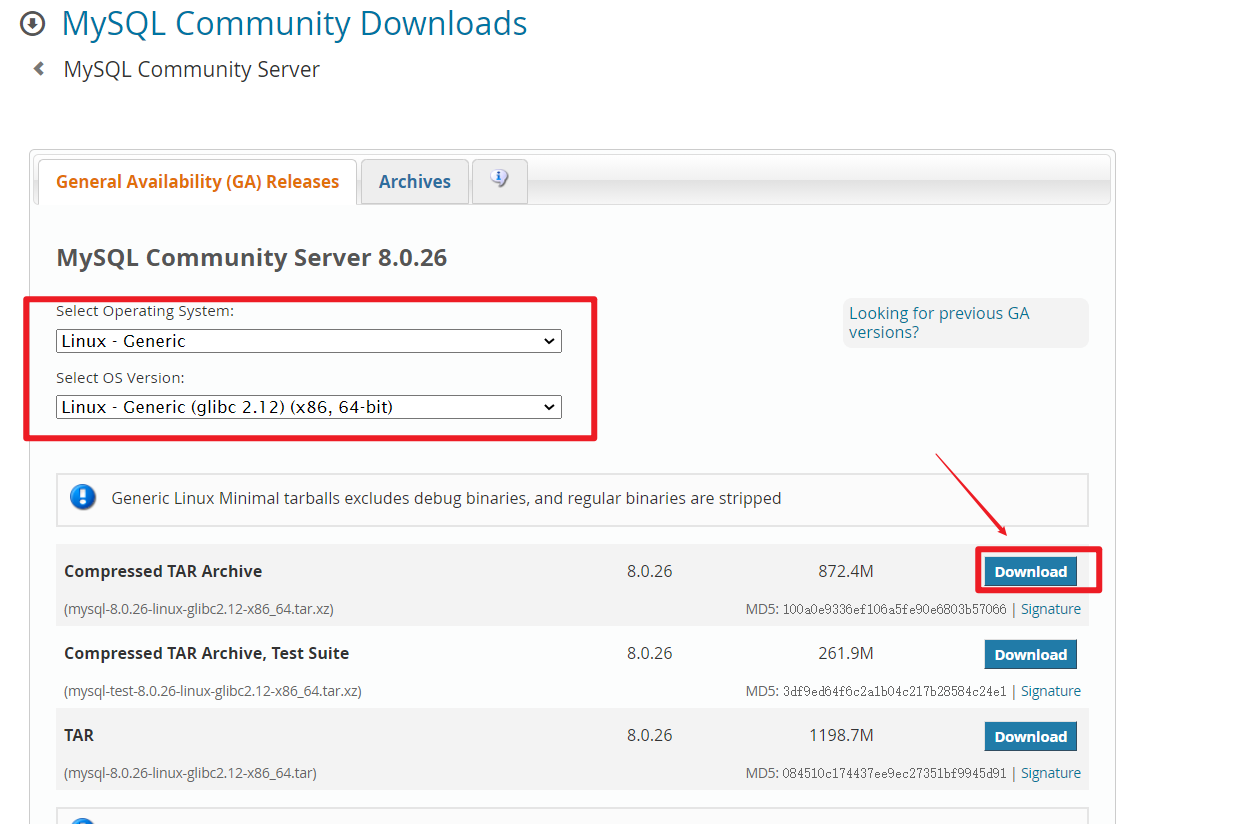1235x824 pixels.
Task: Click version 8.0.26 in the Test Suite row
Action: pos(650,654)
